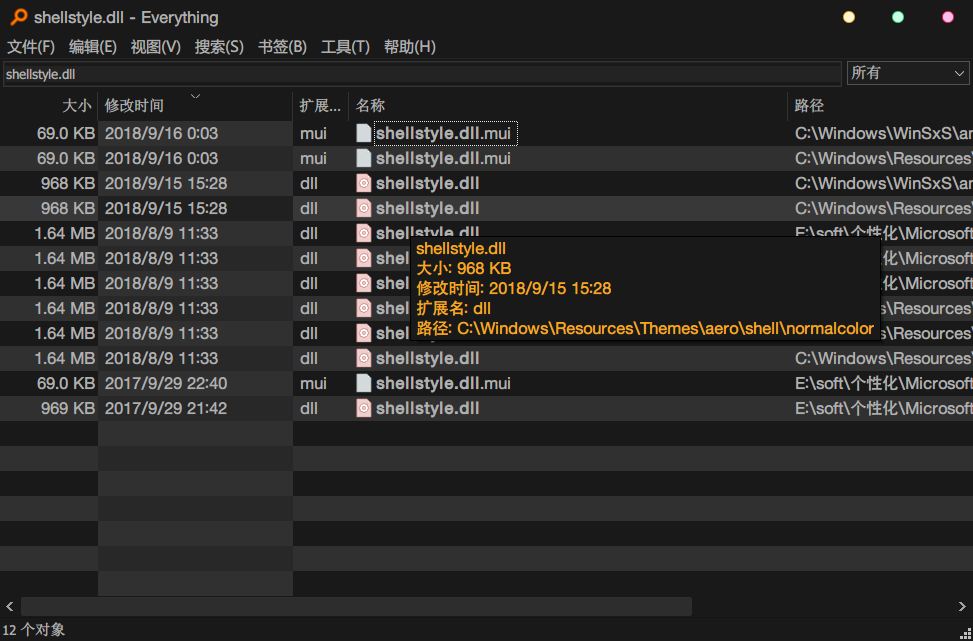Focus the shellstyle.dll search box
This screenshot has height=641, width=973.
(x=422, y=74)
